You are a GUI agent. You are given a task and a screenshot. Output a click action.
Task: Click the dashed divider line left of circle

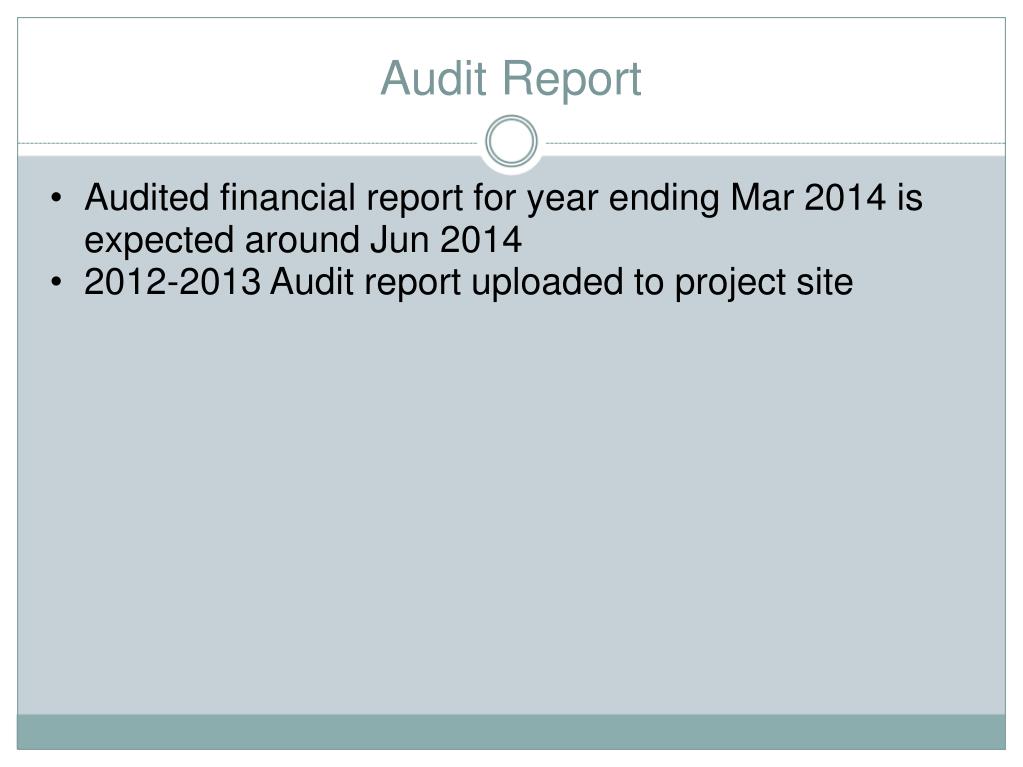click(248, 143)
